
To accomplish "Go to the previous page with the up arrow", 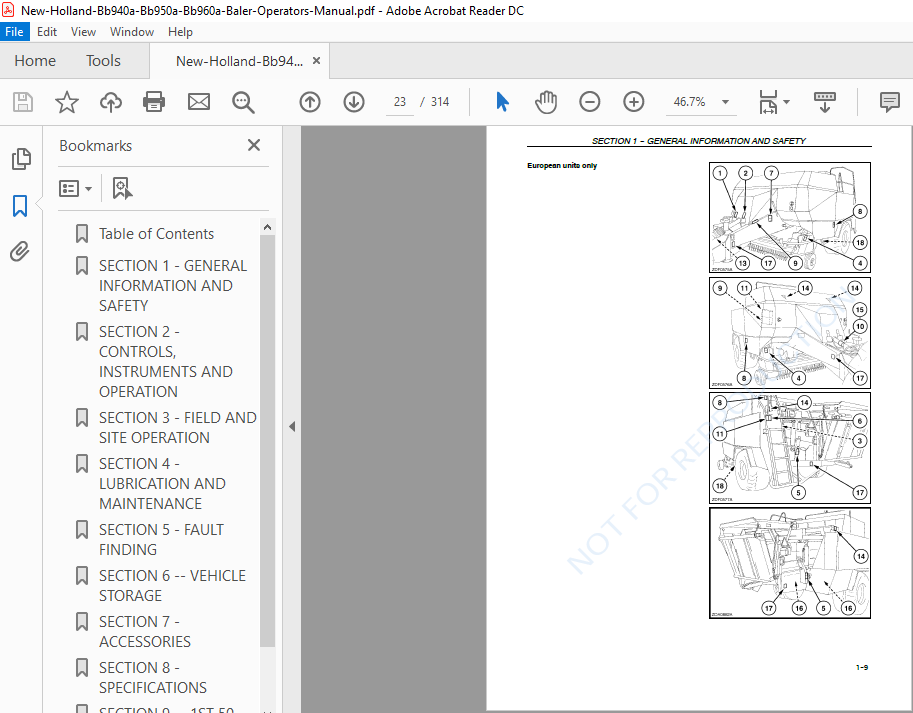I will [310, 102].
